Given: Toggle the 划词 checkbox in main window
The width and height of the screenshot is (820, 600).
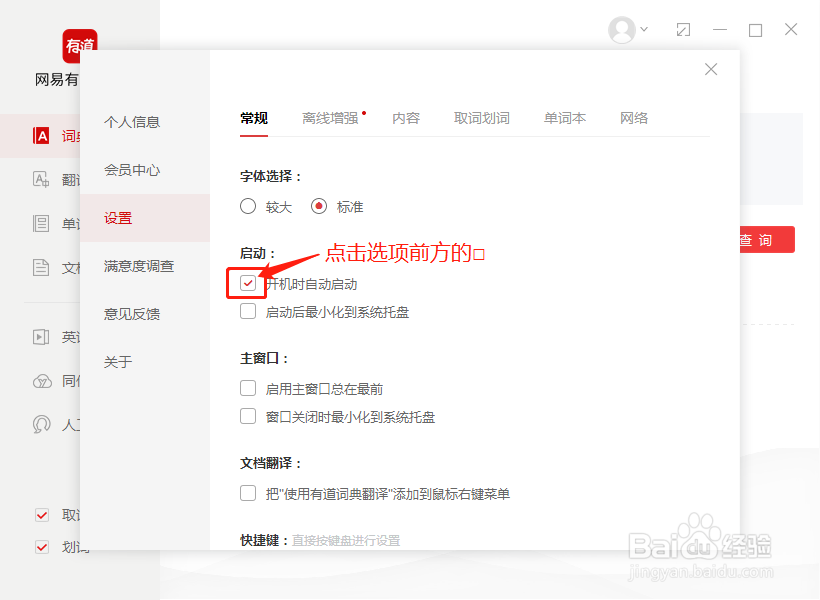Looking at the screenshot, I should [x=42, y=547].
